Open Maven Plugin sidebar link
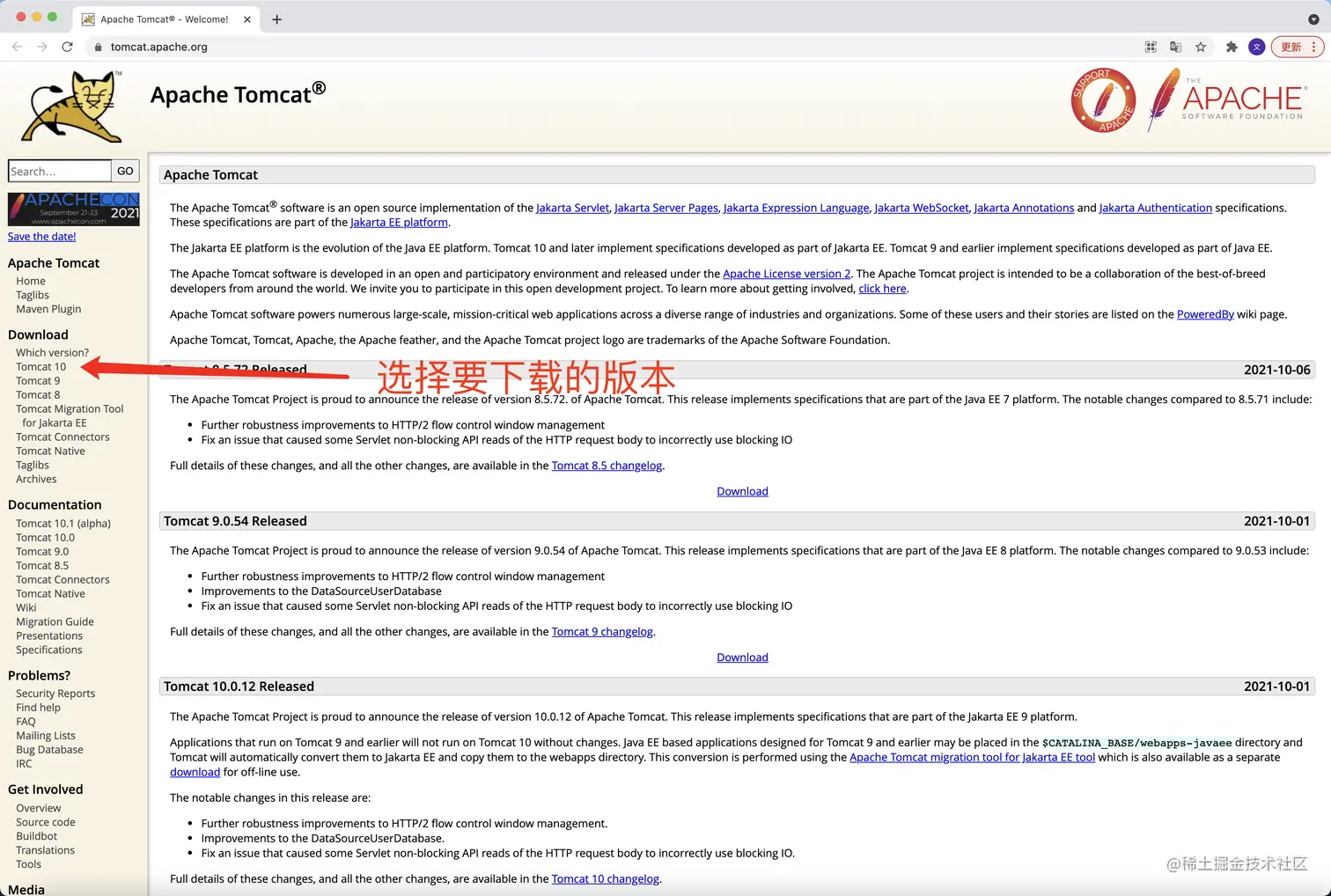Image resolution: width=1331 pixels, height=896 pixels. [48, 310]
